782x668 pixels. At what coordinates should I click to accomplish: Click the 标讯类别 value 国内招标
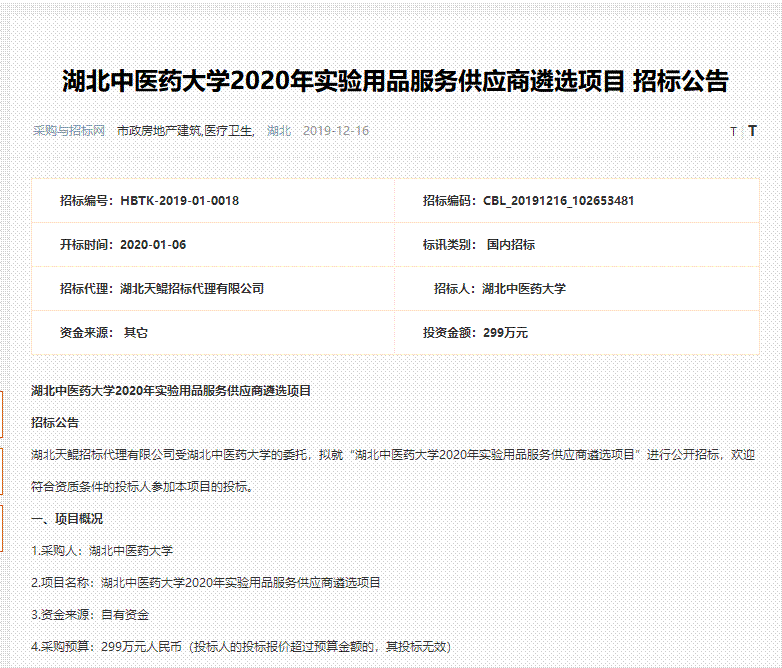coord(511,245)
